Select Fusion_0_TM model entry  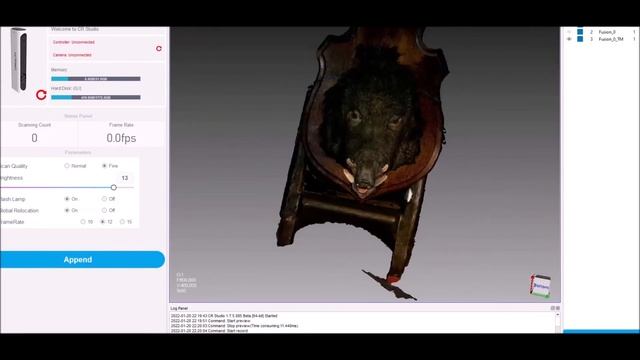pos(611,39)
